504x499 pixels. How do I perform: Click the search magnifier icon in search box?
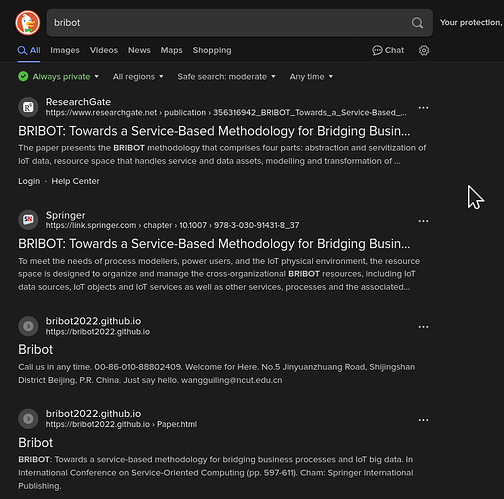tap(417, 23)
